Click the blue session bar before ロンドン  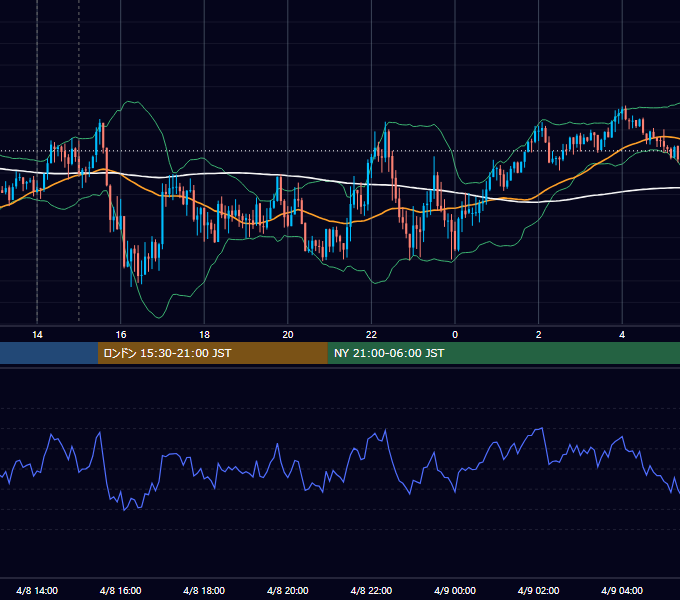tap(49, 353)
